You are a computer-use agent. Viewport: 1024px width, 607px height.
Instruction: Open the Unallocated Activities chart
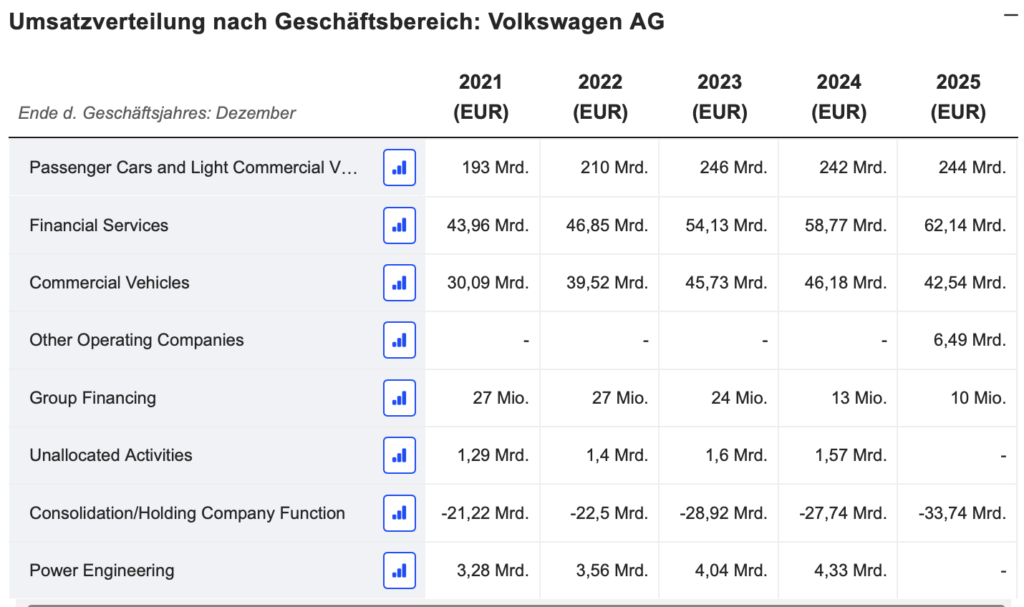click(x=399, y=455)
